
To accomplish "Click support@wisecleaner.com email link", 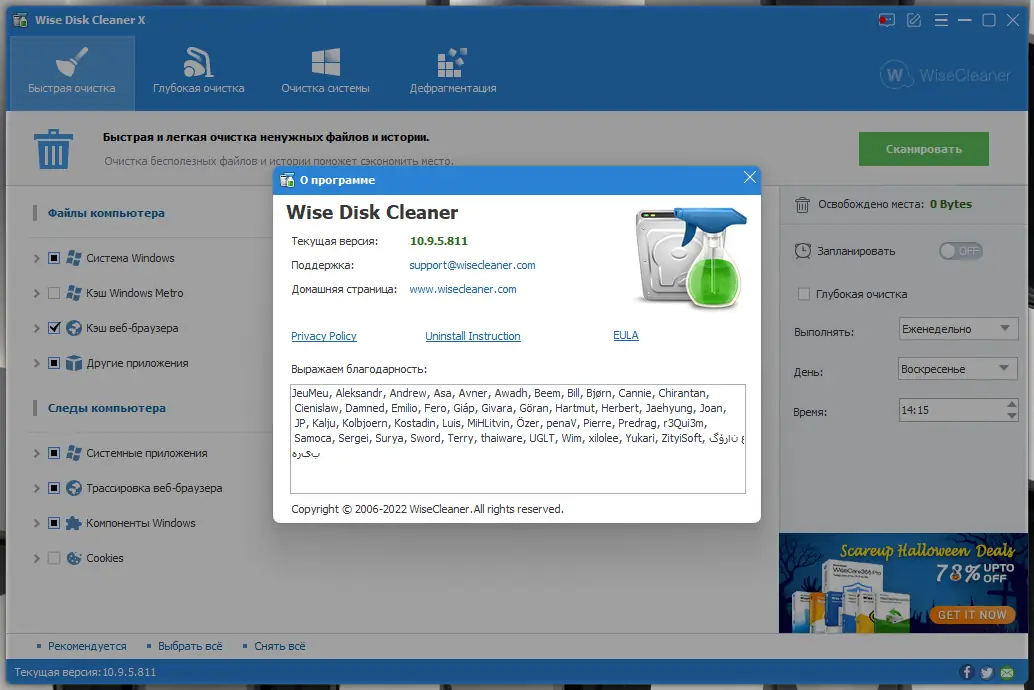I will [x=472, y=265].
